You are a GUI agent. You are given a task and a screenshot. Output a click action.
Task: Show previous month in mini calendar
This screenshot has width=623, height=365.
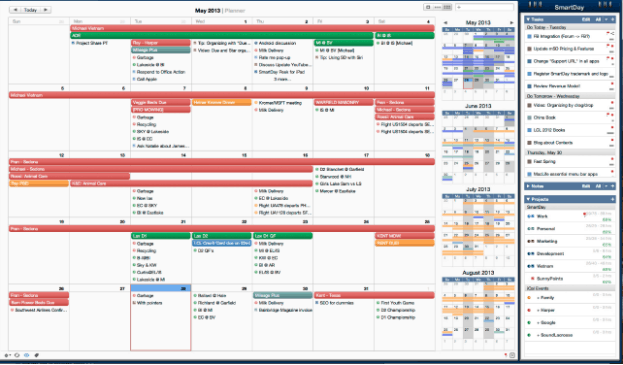[x=445, y=23]
